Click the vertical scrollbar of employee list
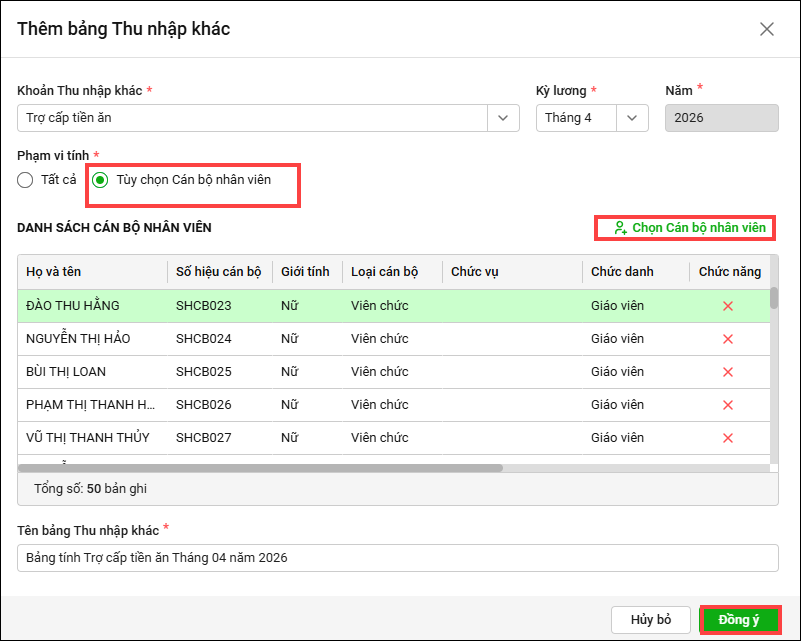Viewport: 801px width, 641px height. pos(773,299)
